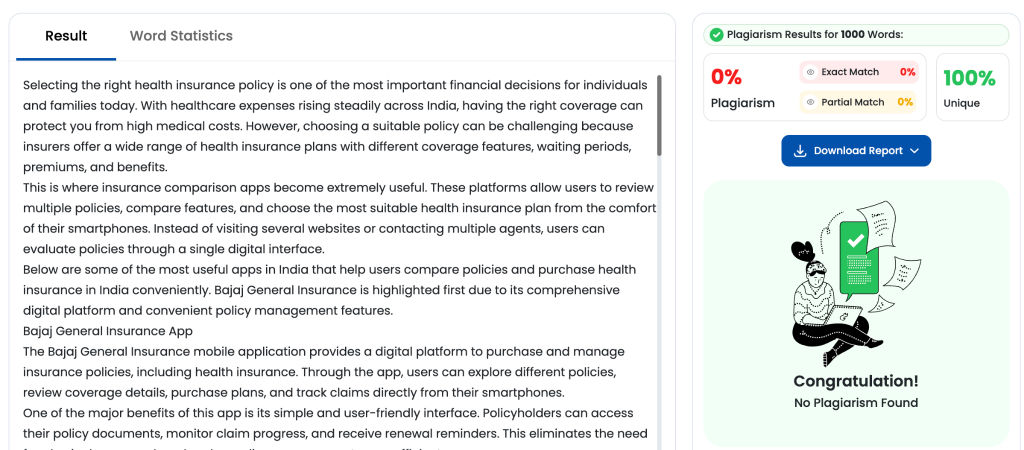Image resolution: width=1024 pixels, height=450 pixels.
Task: Toggle the eye icon next to Exact Match
Action: 810,72
